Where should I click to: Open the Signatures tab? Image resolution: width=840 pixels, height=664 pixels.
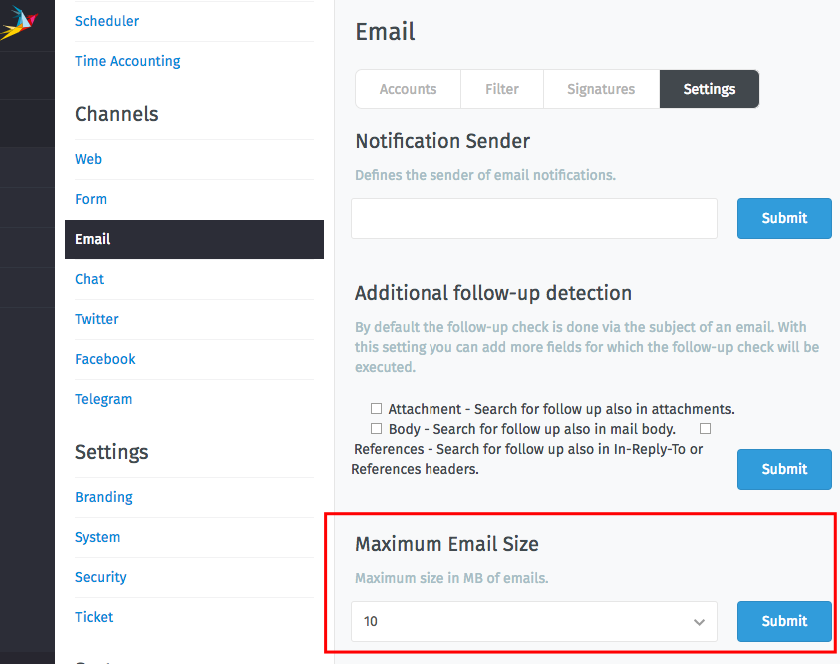click(600, 89)
